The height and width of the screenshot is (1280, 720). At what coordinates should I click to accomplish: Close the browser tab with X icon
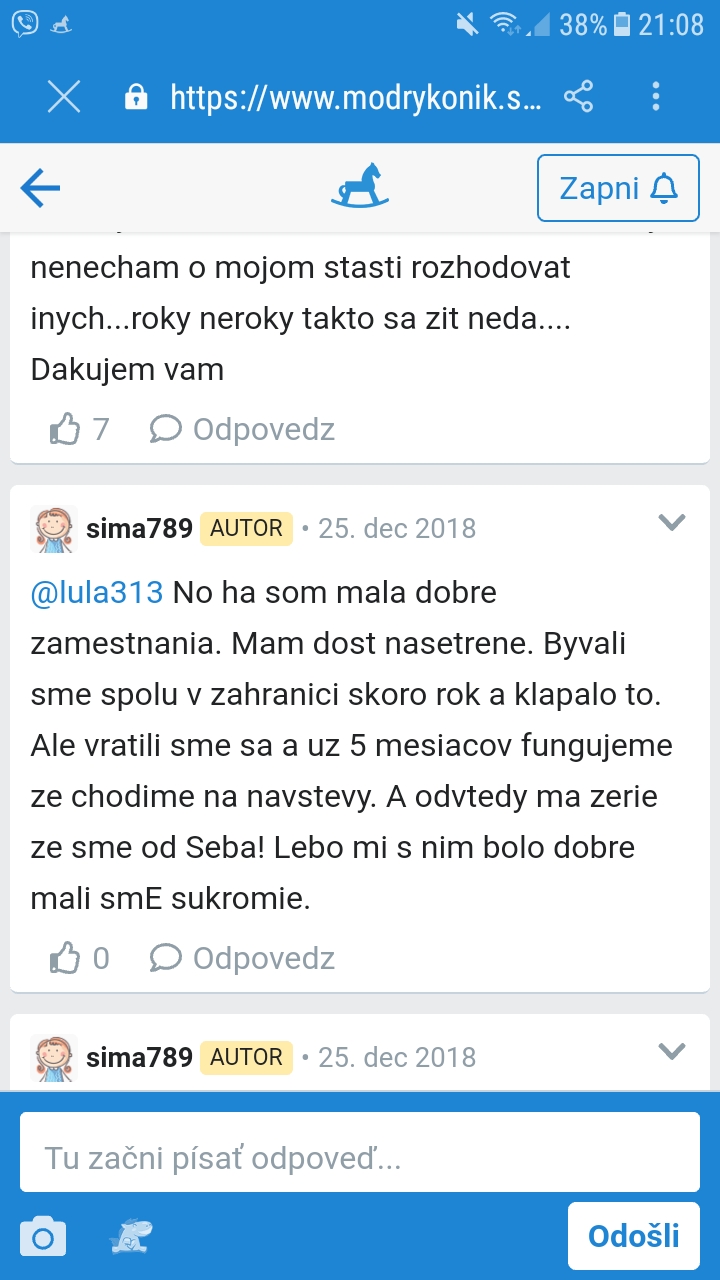pyautogui.click(x=64, y=97)
